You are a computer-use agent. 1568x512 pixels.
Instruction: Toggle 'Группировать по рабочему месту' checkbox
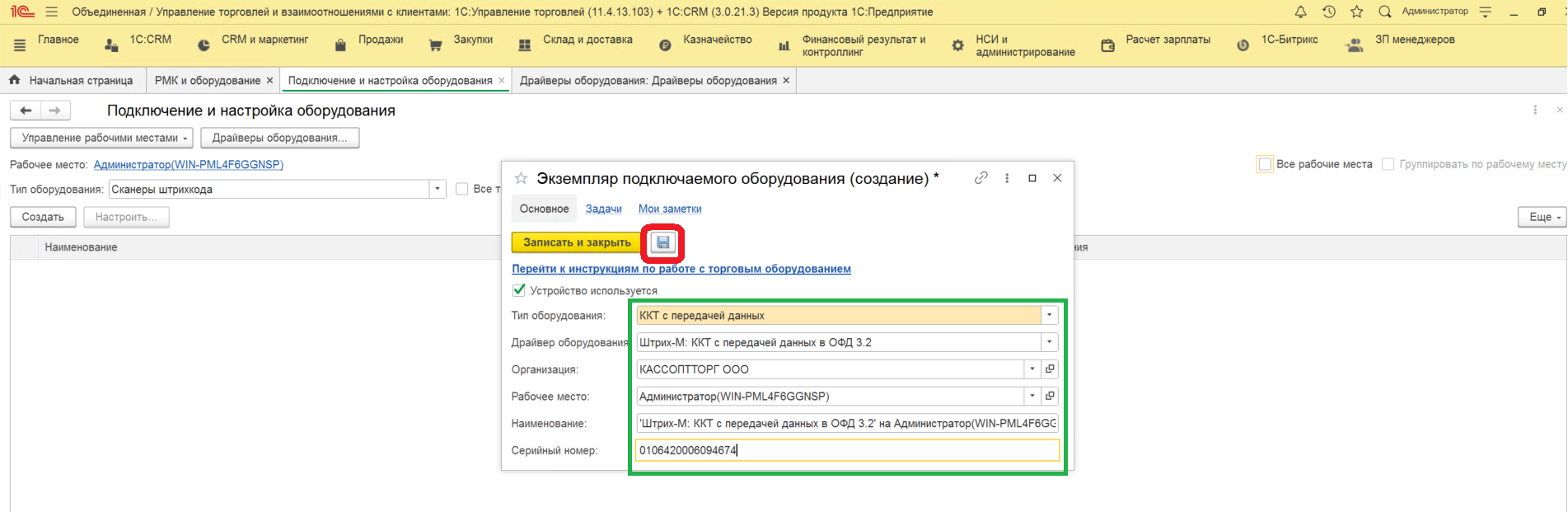(1388, 164)
